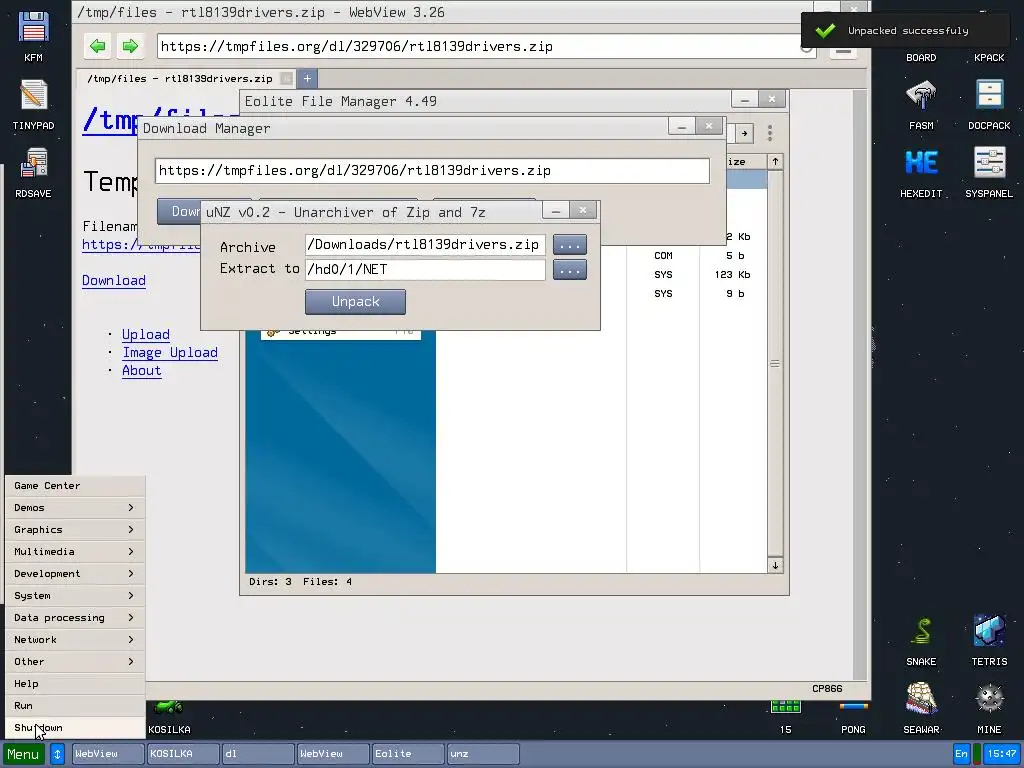Open Game Center from the menu
The width and height of the screenshot is (1024, 768).
75,486
